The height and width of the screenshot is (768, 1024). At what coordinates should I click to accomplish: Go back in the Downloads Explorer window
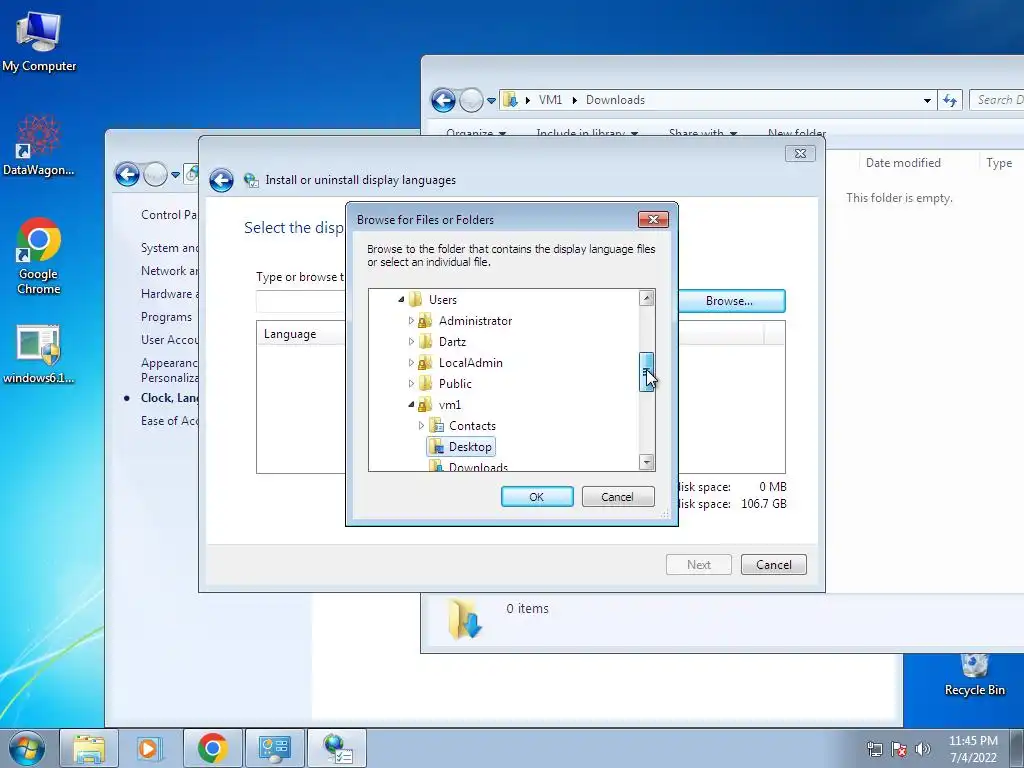(443, 100)
